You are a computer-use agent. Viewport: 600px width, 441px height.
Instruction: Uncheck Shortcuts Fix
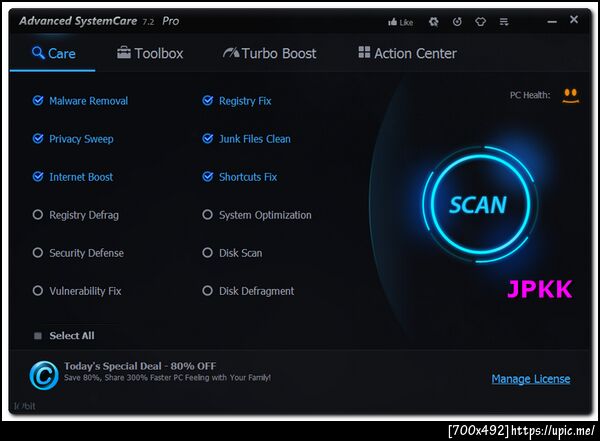click(x=207, y=176)
